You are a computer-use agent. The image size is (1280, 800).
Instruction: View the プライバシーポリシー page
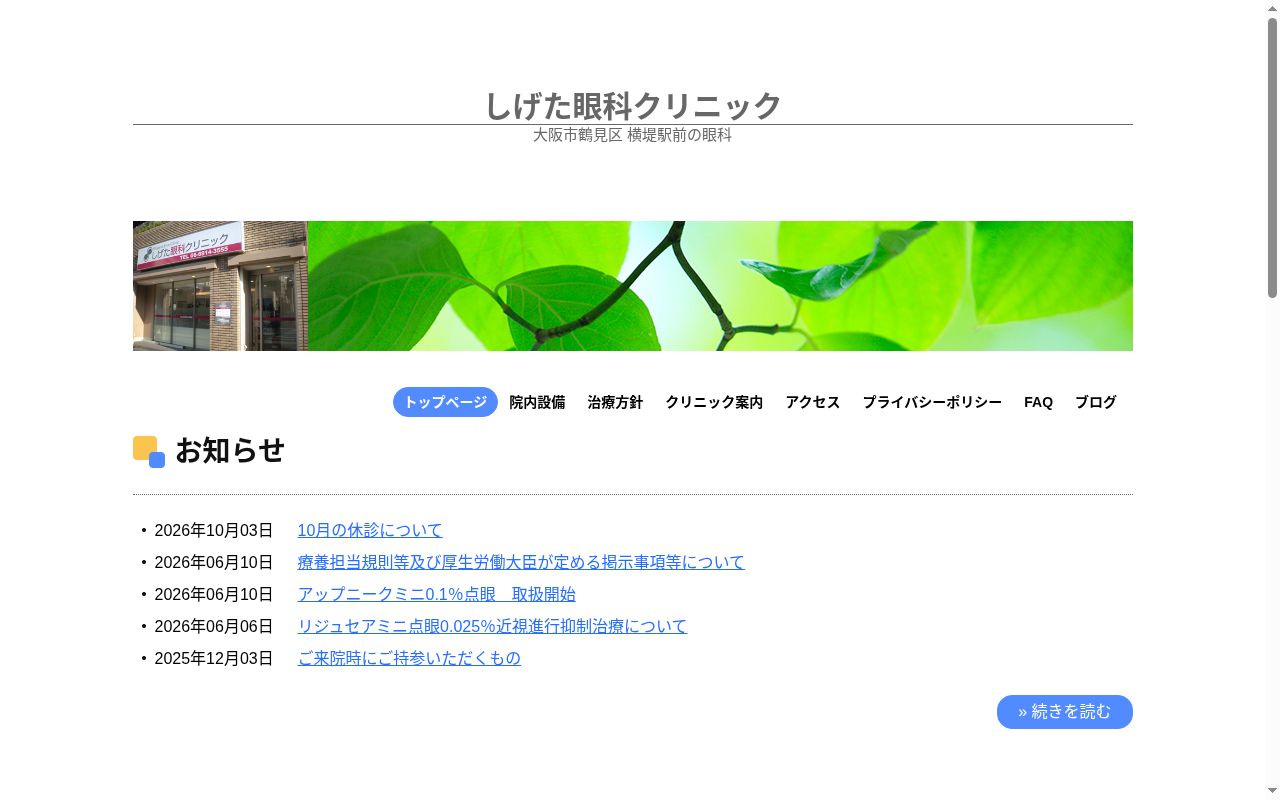[932, 402]
